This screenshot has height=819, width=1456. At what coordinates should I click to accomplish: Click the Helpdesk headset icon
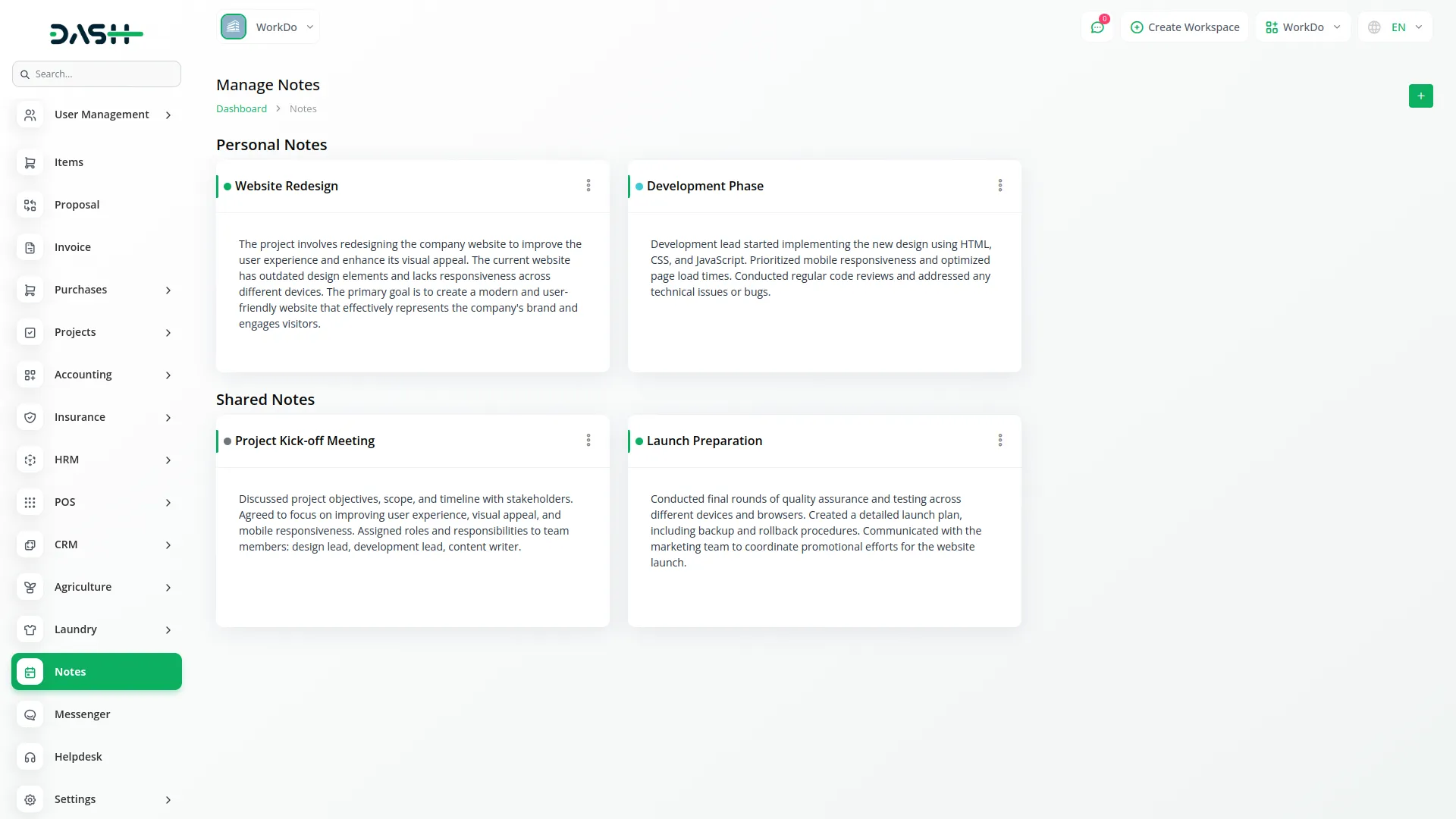[x=30, y=758]
